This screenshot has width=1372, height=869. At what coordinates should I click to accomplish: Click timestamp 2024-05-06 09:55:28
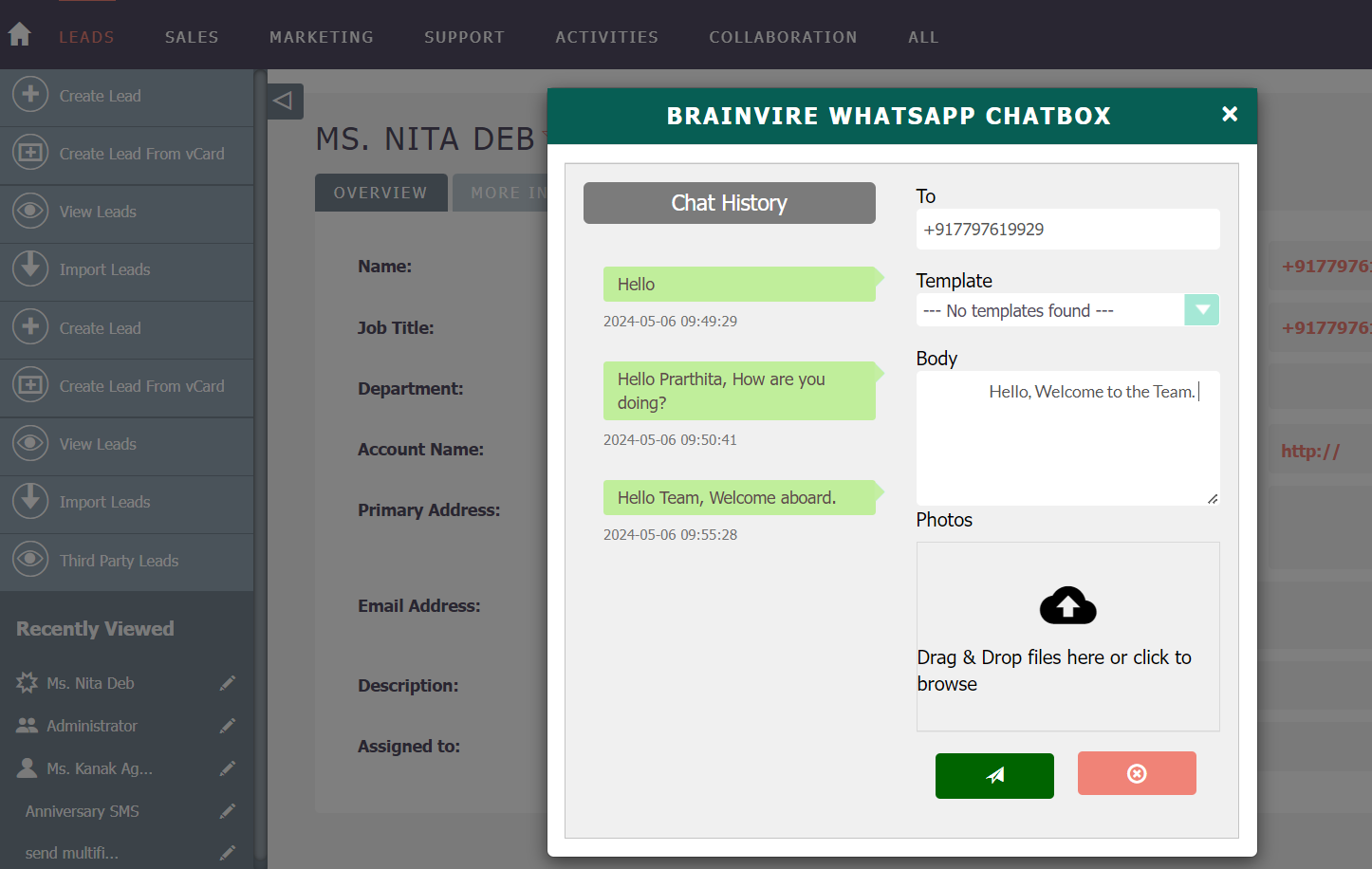click(670, 535)
